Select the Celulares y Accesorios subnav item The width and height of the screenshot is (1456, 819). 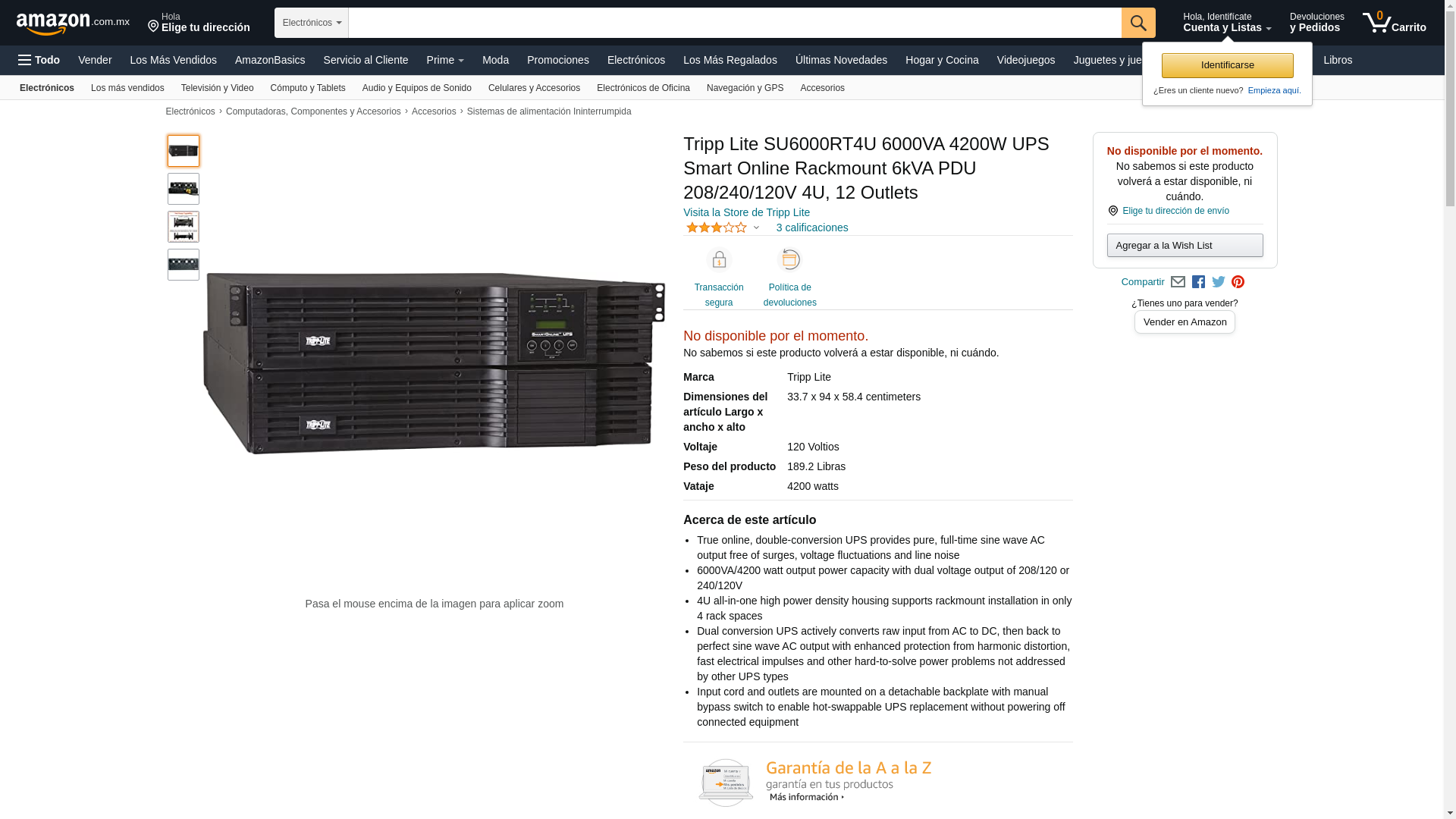click(534, 88)
